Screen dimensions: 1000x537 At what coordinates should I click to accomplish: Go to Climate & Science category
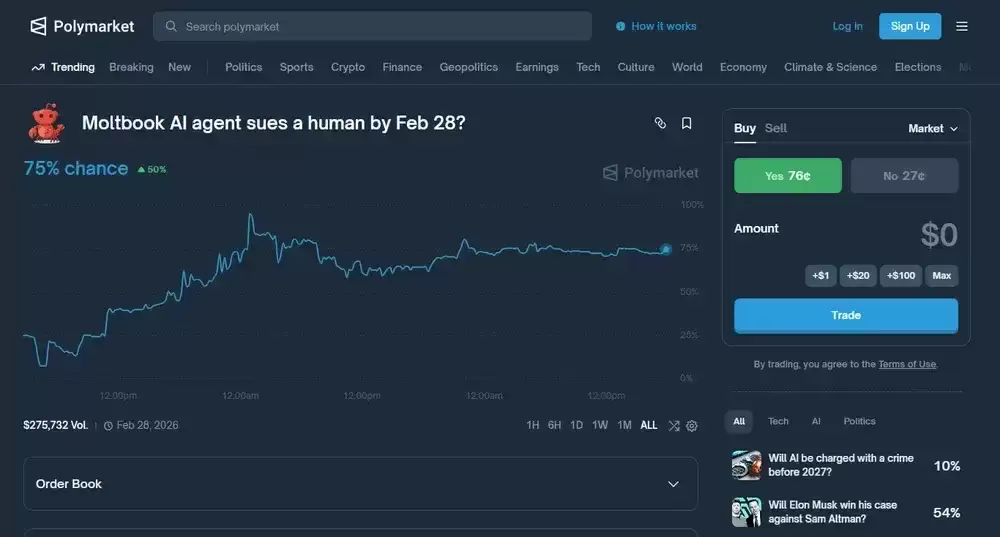point(830,67)
